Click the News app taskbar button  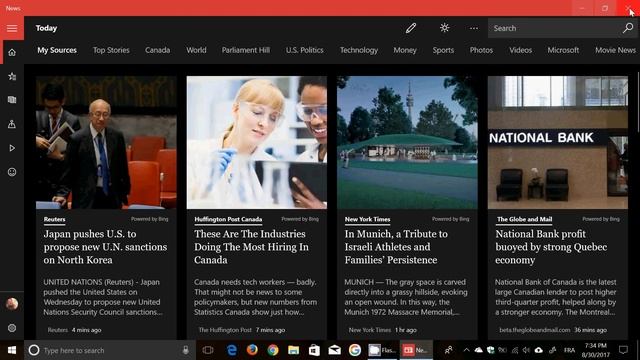coord(416,350)
